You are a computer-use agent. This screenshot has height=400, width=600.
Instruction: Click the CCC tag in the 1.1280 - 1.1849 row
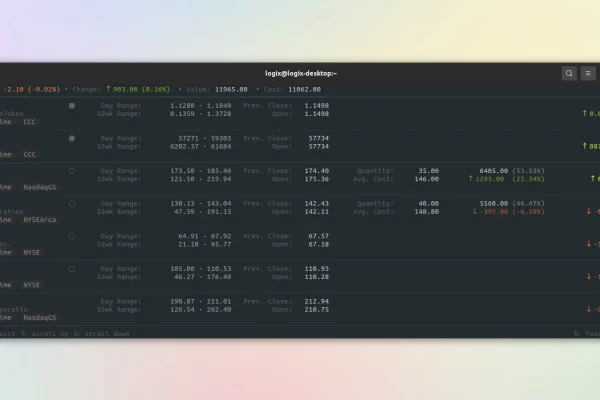[29, 122]
